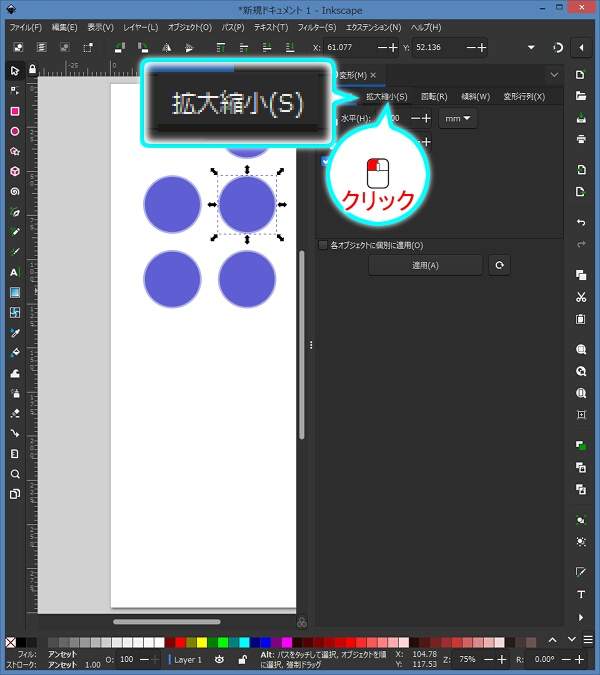Expand snap options arrow
This screenshot has width=600, height=675.
(581, 47)
